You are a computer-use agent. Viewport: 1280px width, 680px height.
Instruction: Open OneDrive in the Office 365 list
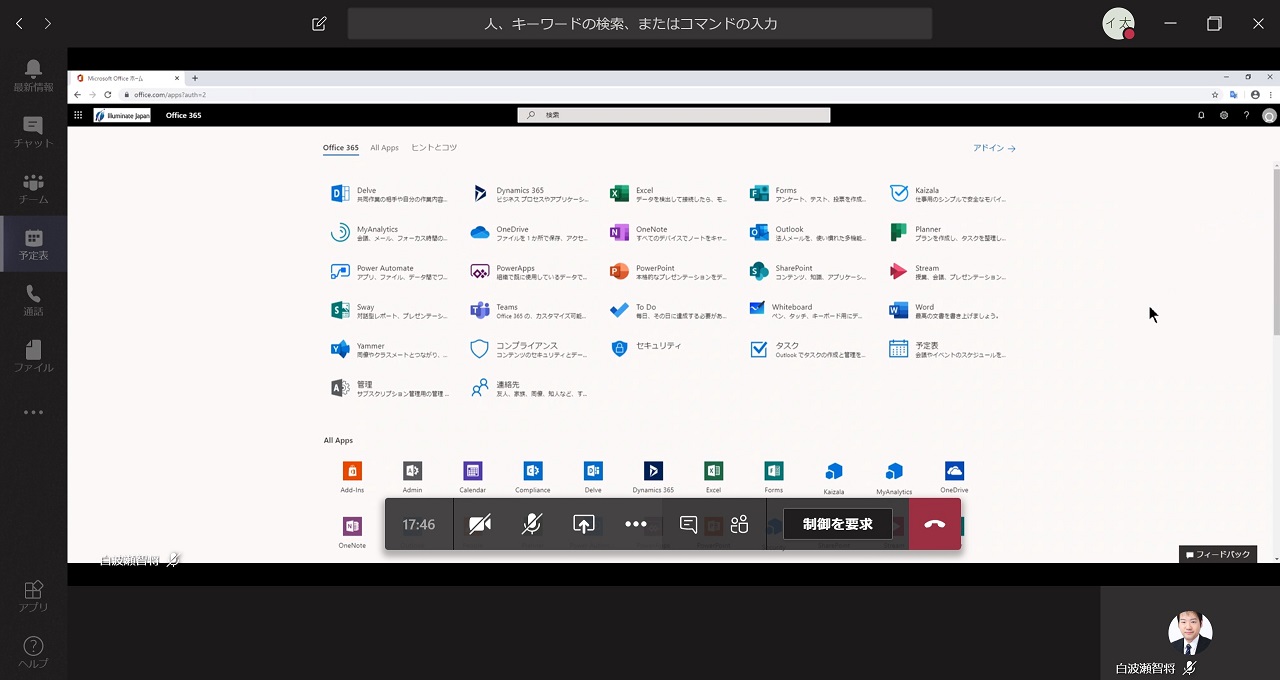528,233
